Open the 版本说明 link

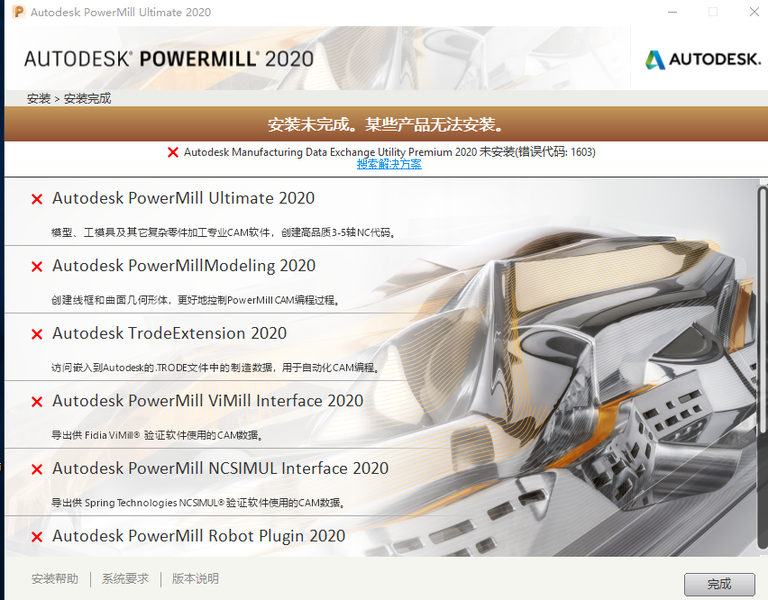pos(195,578)
